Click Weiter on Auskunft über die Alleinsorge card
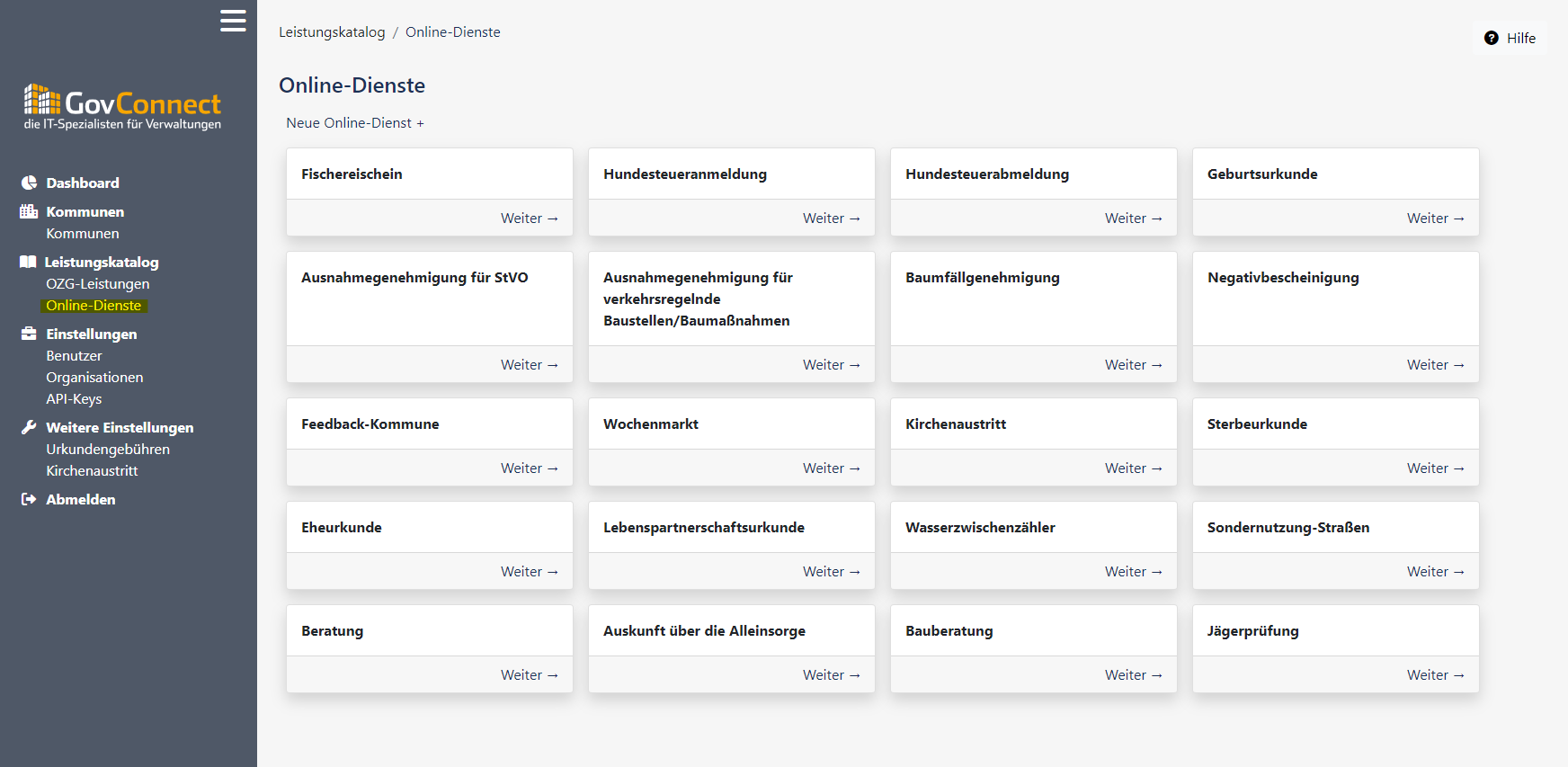Screen dimensions: 1568x767 (832, 674)
